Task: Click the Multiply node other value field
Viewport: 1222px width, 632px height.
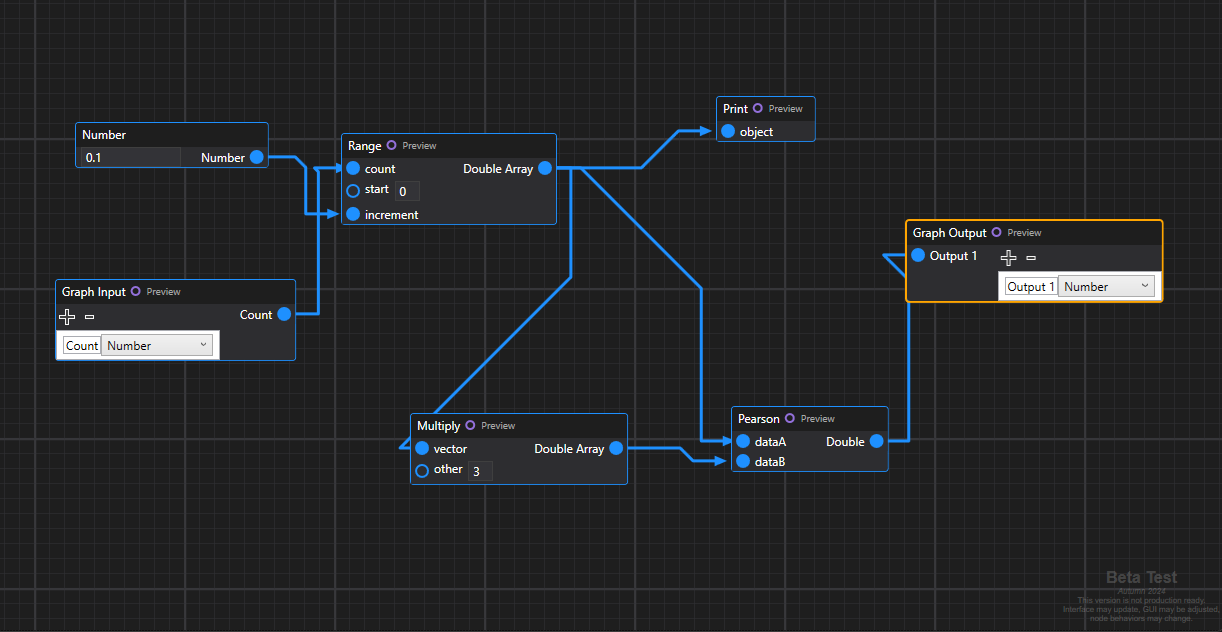Action: (x=480, y=470)
